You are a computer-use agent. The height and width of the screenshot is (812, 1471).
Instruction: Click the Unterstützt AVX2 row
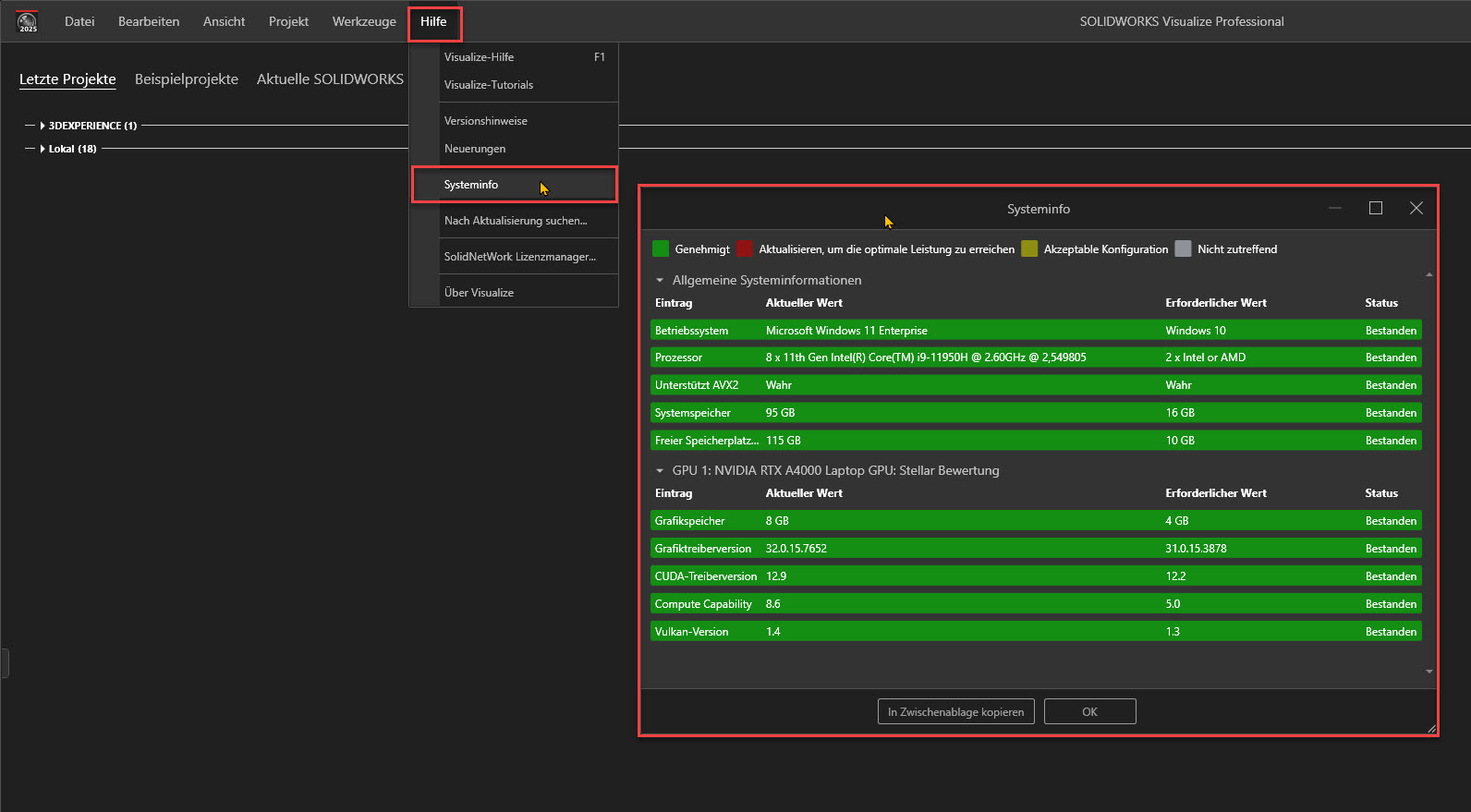(1036, 385)
